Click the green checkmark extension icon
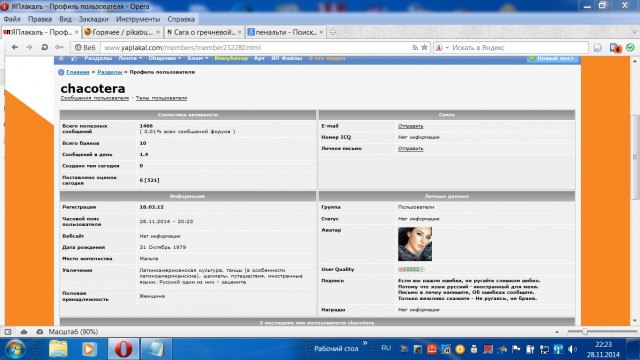Viewport: 640px width, 360px height. (x=630, y=47)
